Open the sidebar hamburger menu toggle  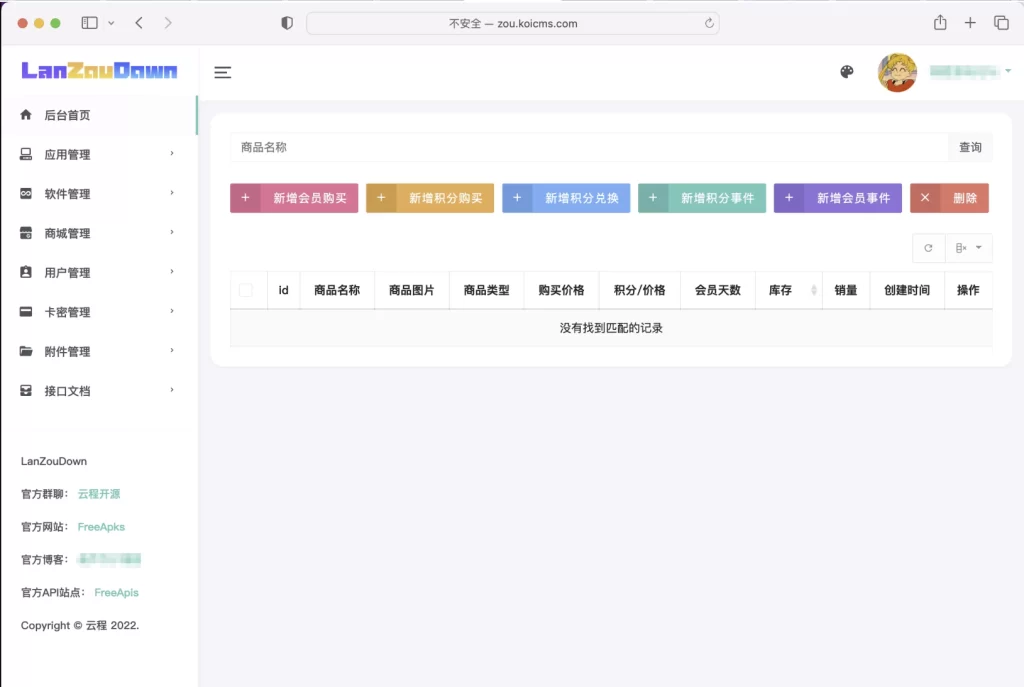(222, 72)
